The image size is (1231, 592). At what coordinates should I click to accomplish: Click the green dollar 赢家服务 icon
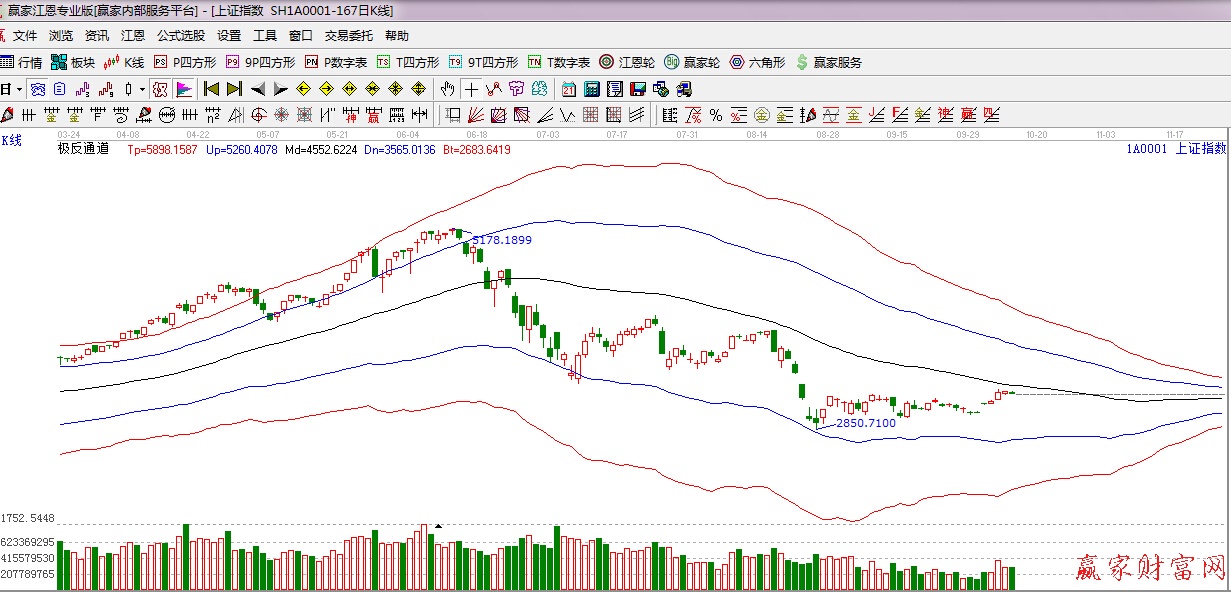point(829,62)
